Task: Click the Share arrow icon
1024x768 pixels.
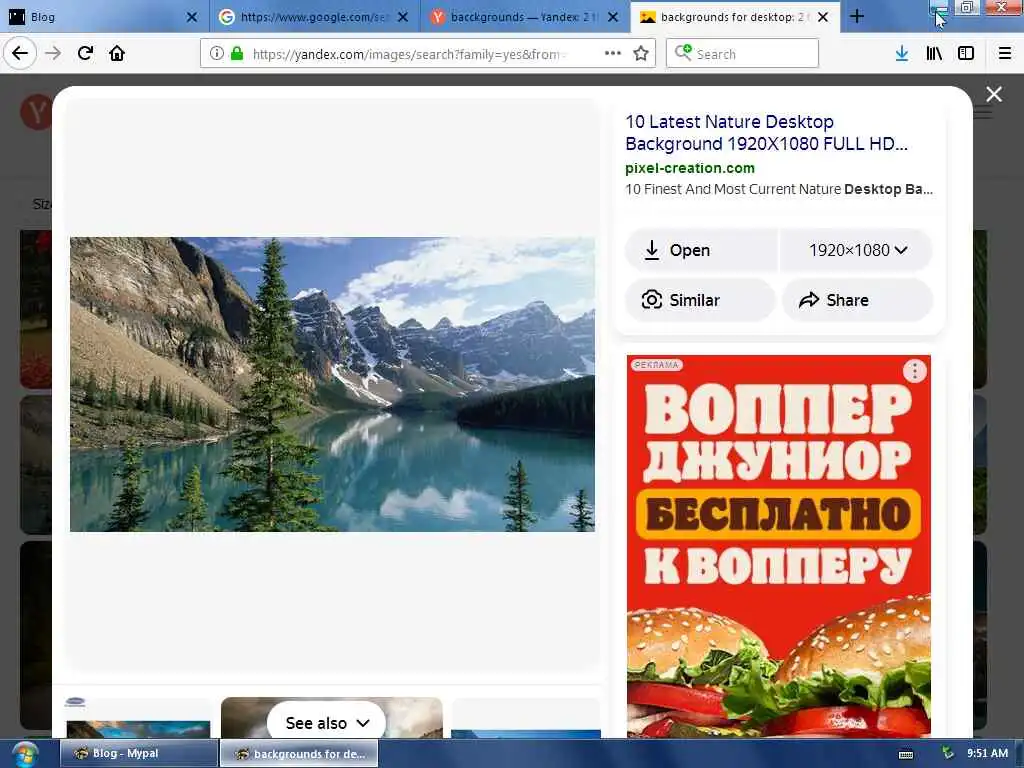Action: point(809,300)
